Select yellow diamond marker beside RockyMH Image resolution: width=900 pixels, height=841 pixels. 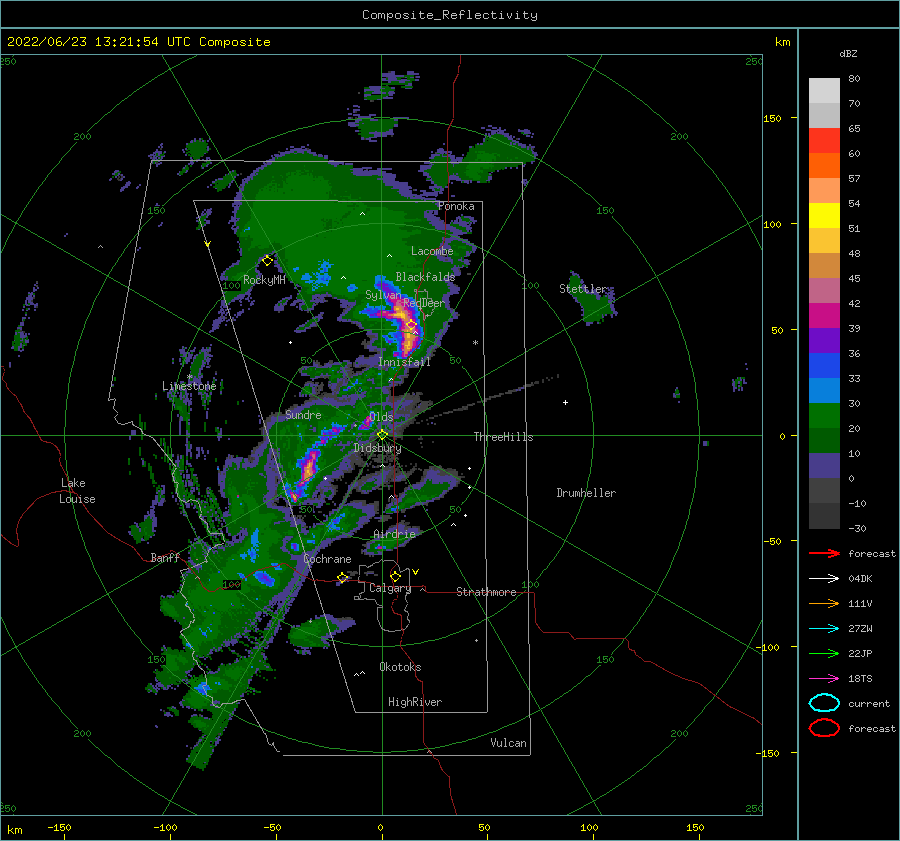[x=267, y=261]
